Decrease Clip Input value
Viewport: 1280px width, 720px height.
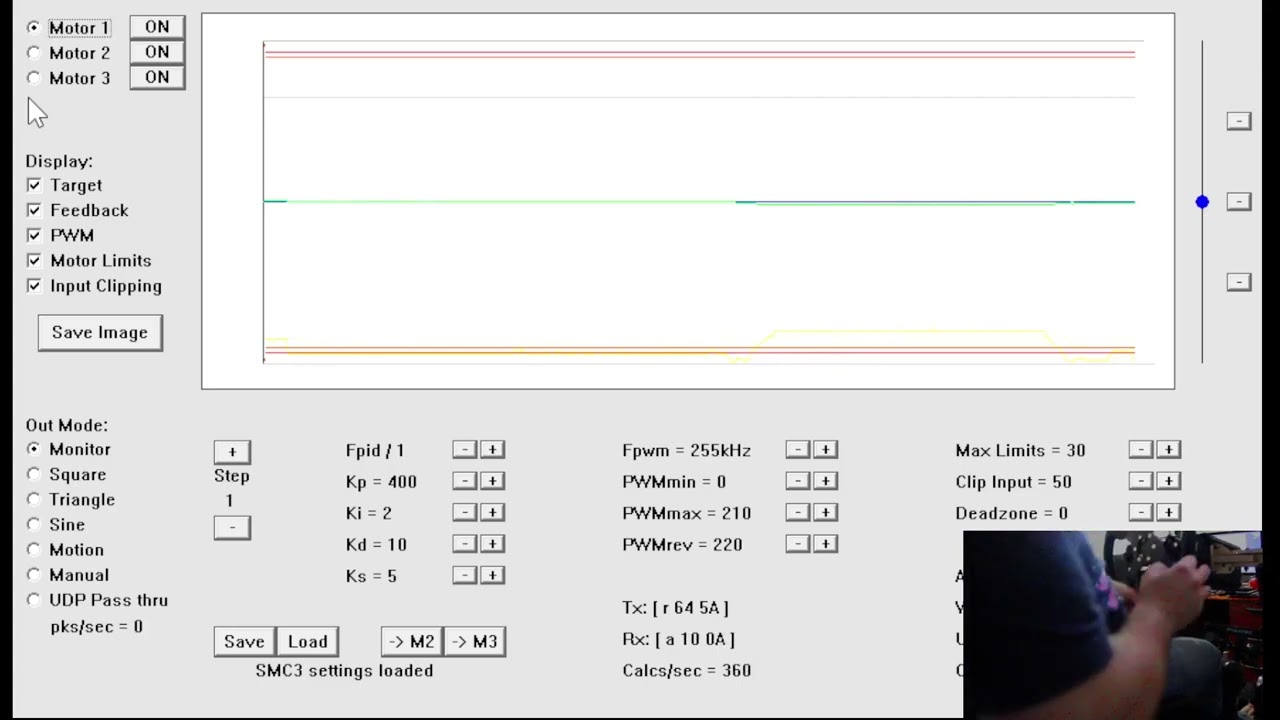click(1140, 481)
